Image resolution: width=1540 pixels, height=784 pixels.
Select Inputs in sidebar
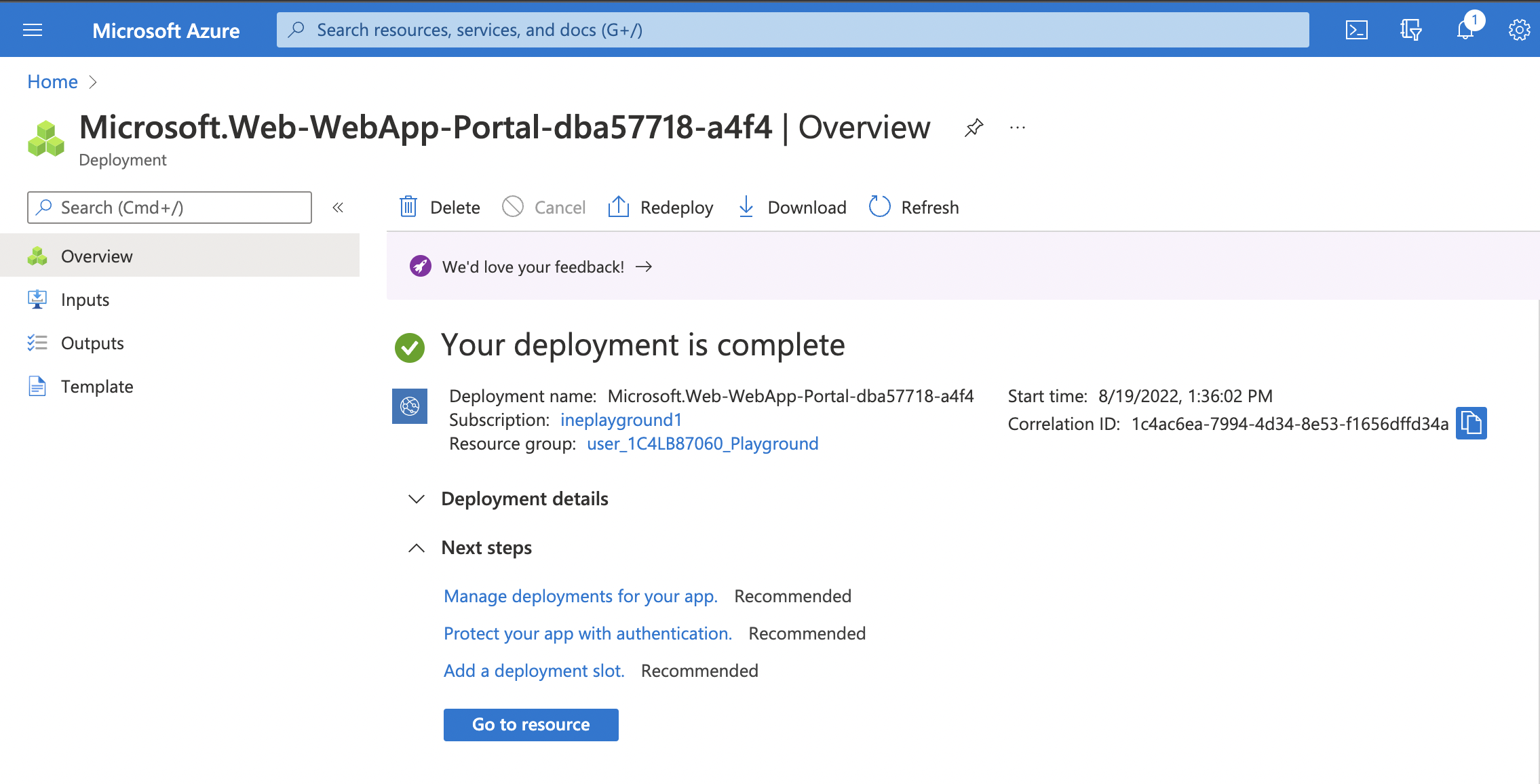pos(85,300)
